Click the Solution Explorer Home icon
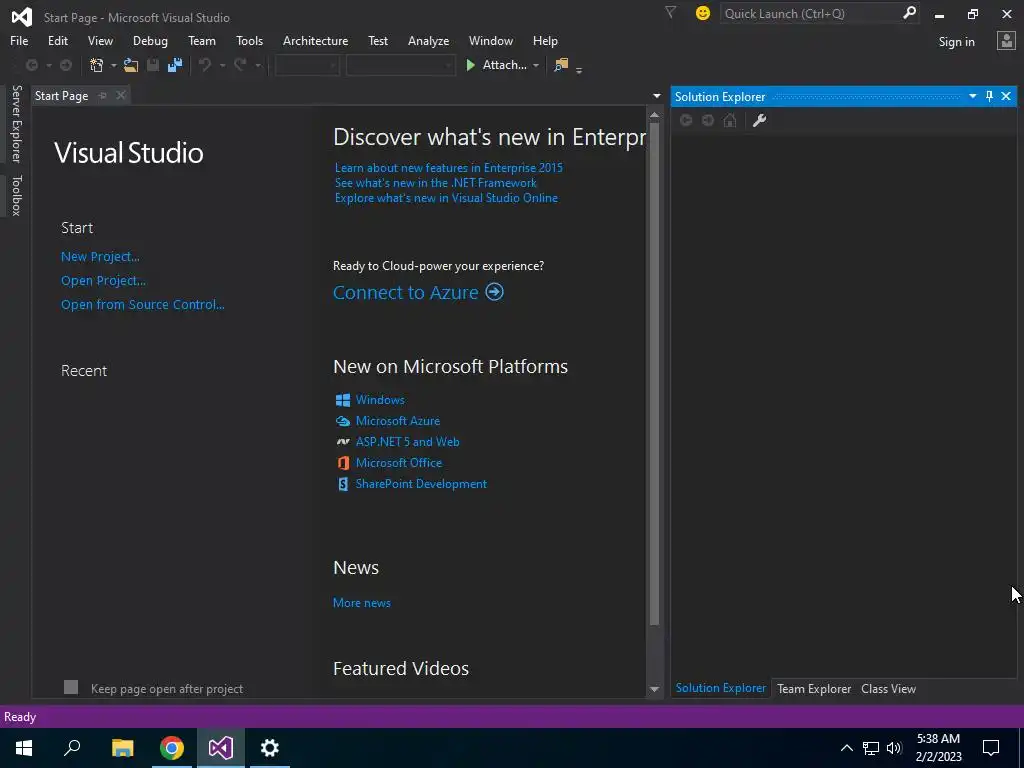Screen dimensions: 1024x768 pos(730,120)
